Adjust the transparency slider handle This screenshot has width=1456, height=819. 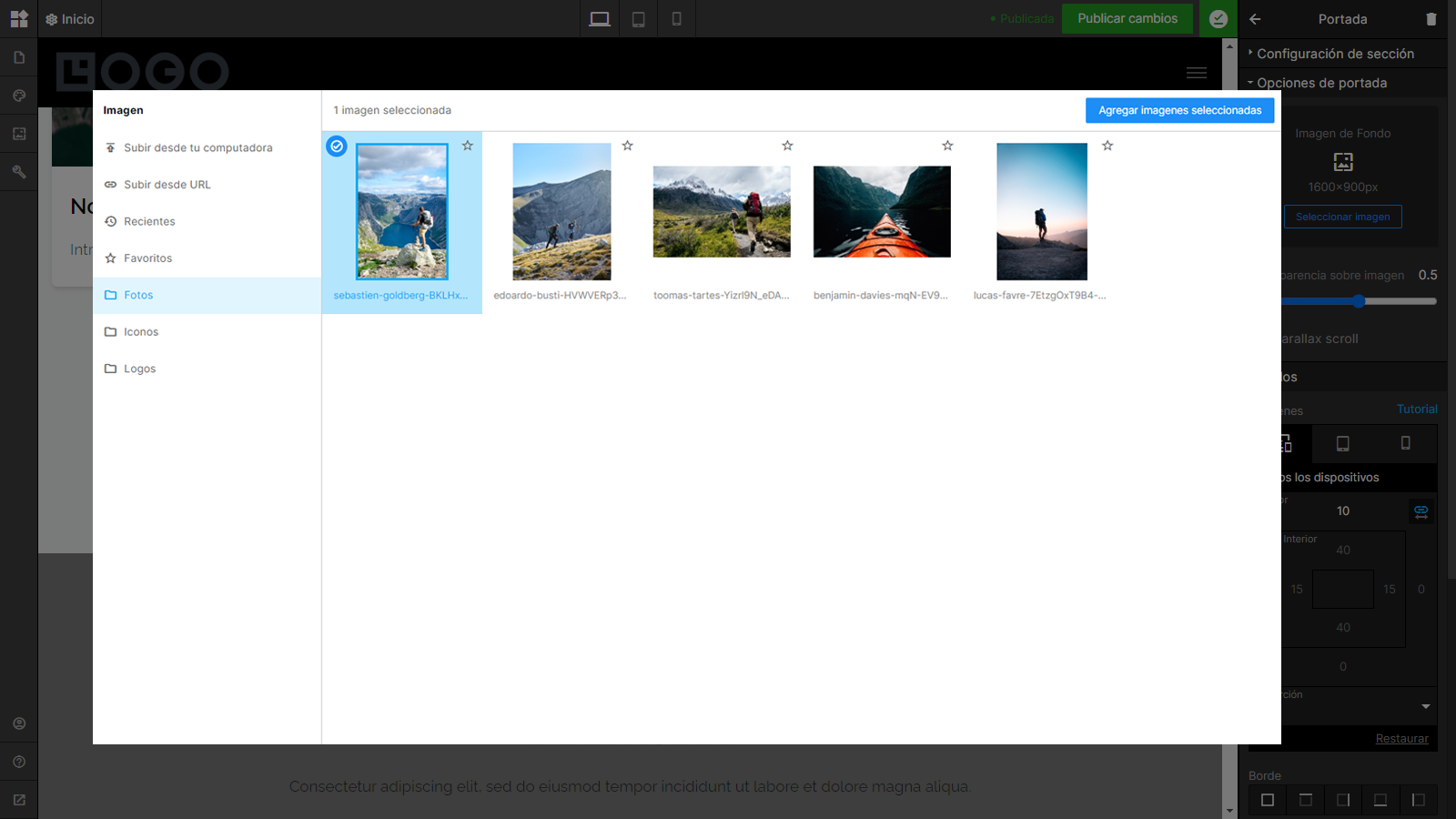point(1359,301)
